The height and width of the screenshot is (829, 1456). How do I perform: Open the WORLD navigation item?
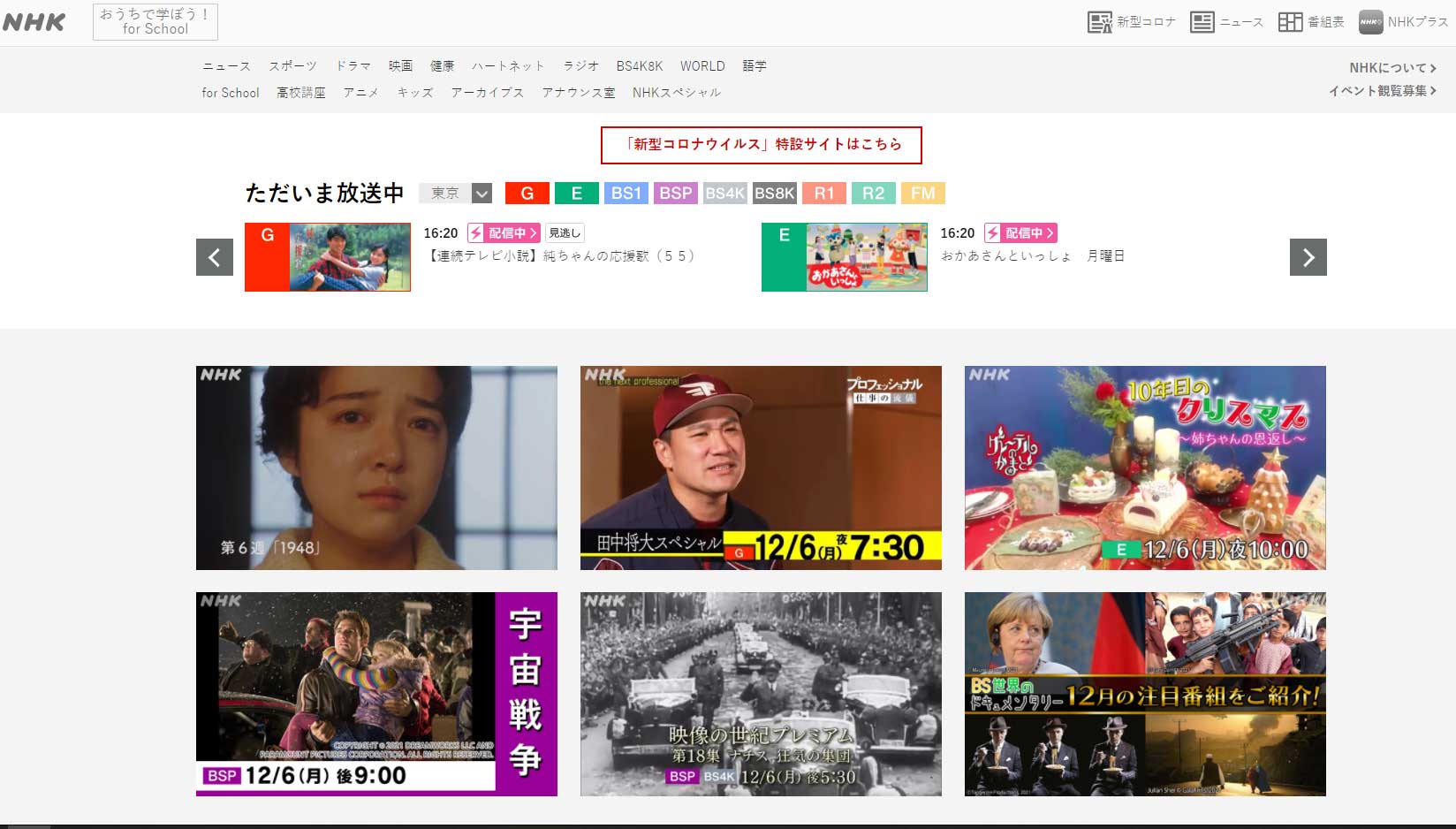(702, 66)
